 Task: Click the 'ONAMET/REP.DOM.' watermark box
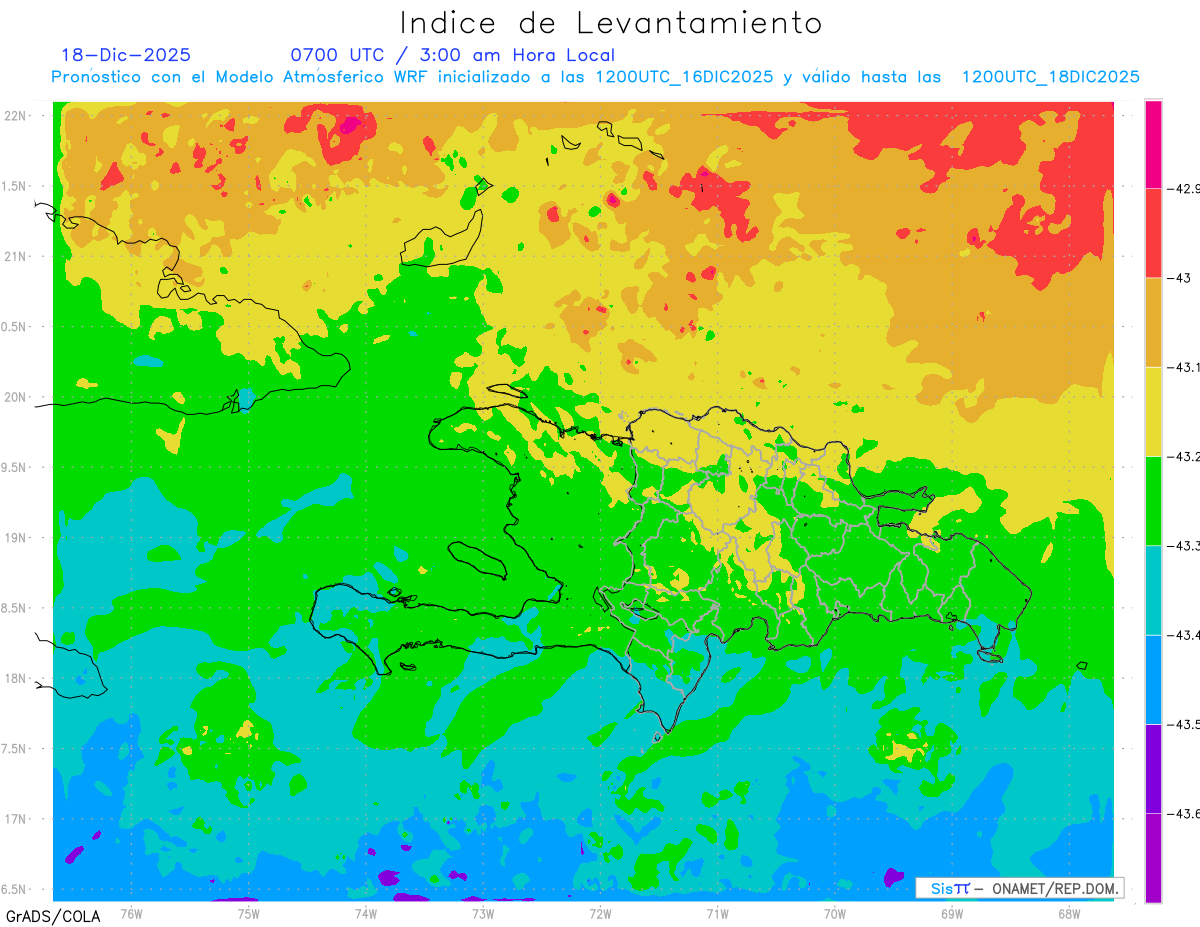pyautogui.click(x=1019, y=888)
